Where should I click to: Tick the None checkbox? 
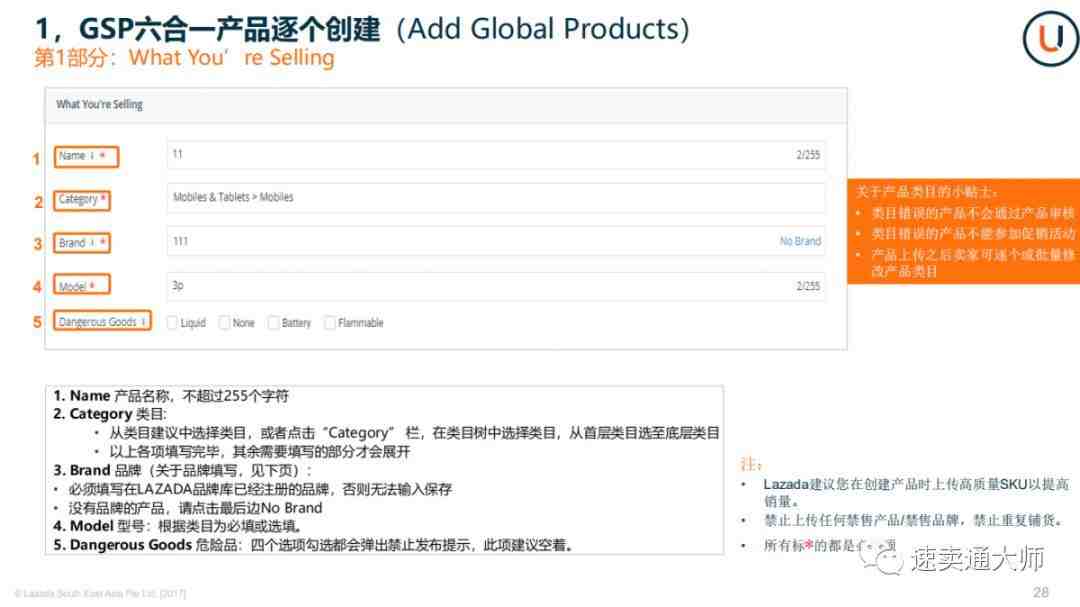225,322
